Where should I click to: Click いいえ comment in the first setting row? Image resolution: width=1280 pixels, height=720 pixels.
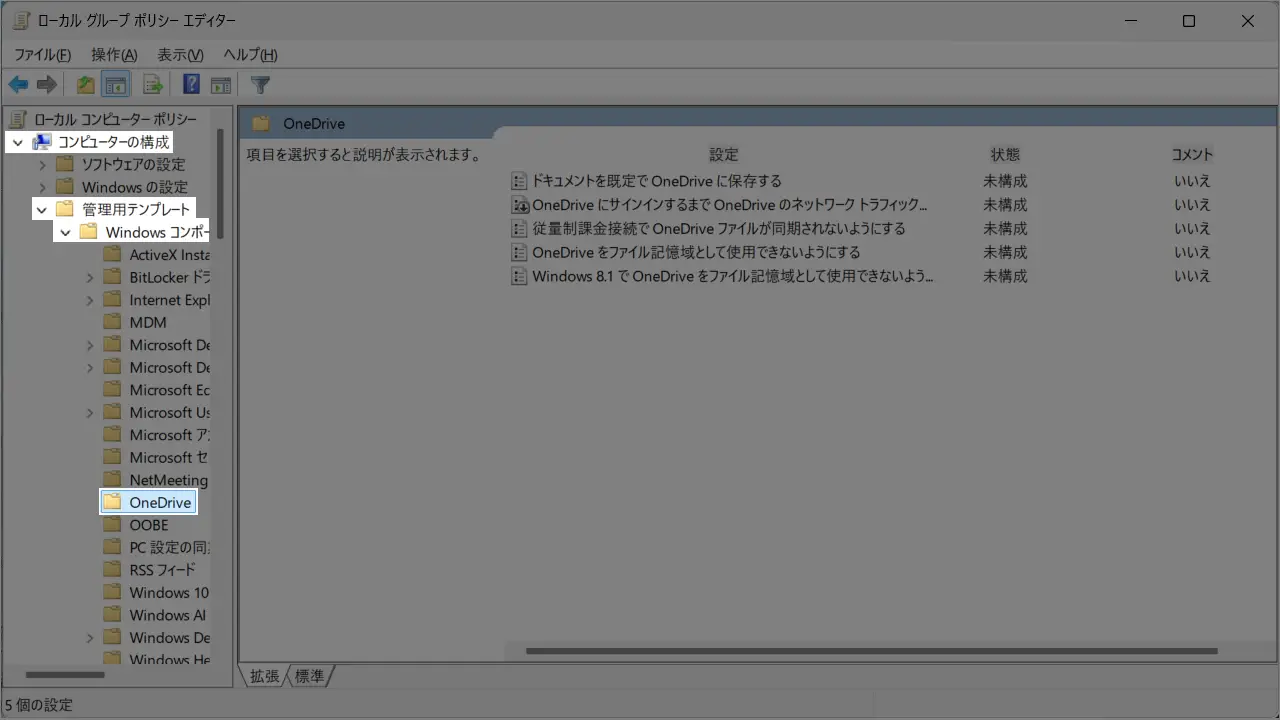pos(1192,181)
